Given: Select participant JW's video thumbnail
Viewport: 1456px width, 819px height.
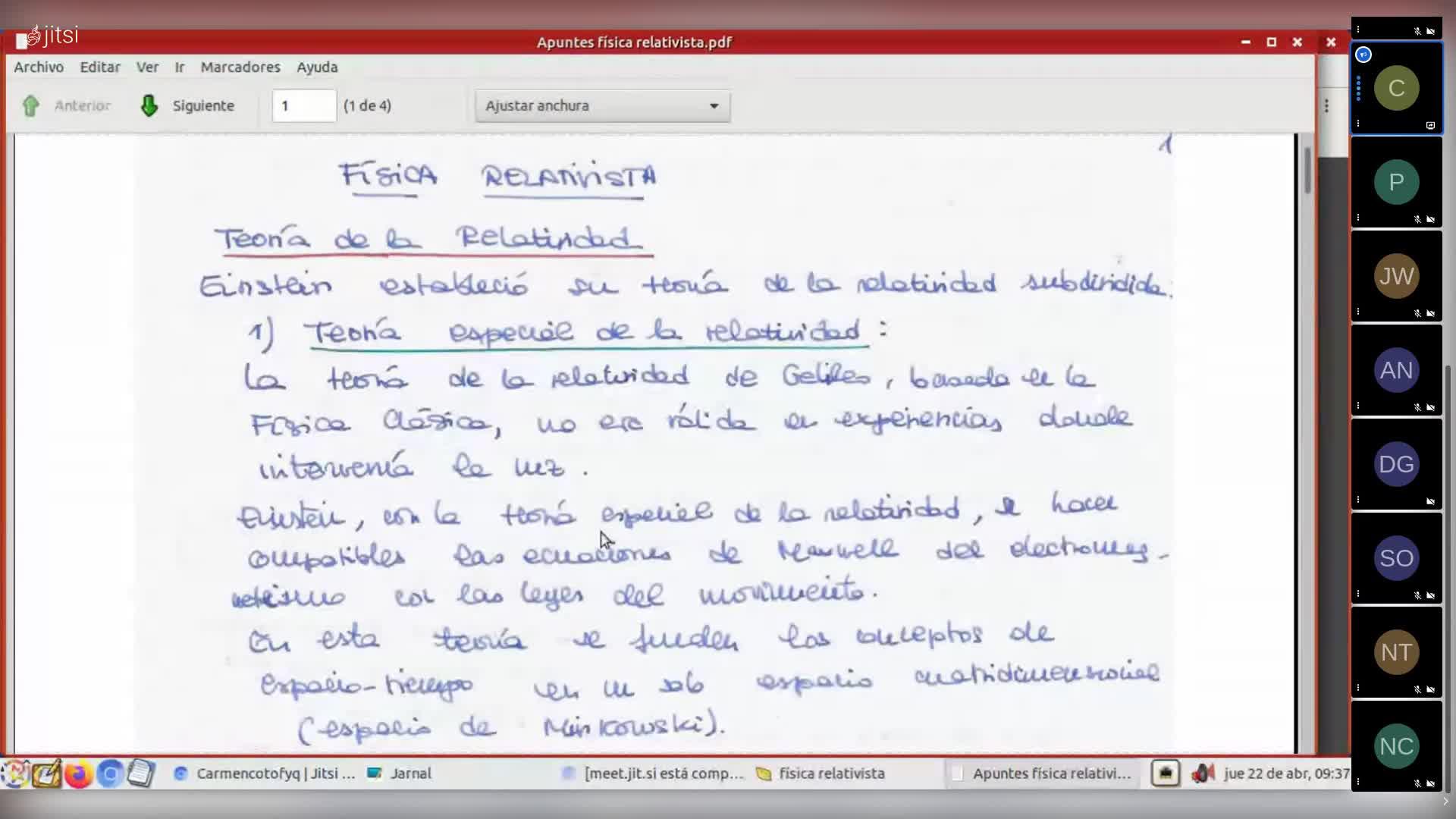Looking at the screenshot, I should coord(1396,276).
